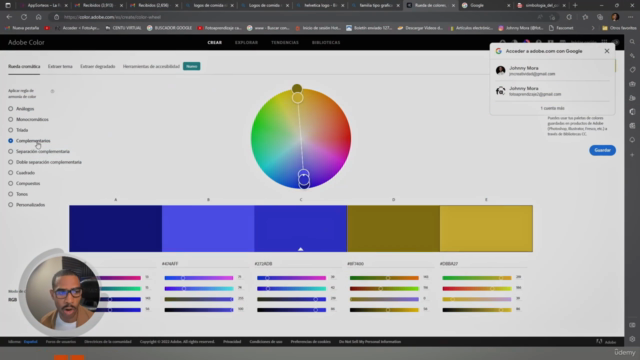The height and width of the screenshot is (360, 640).
Task: Switch to the helvetica logo browser tab
Action: point(320,5)
